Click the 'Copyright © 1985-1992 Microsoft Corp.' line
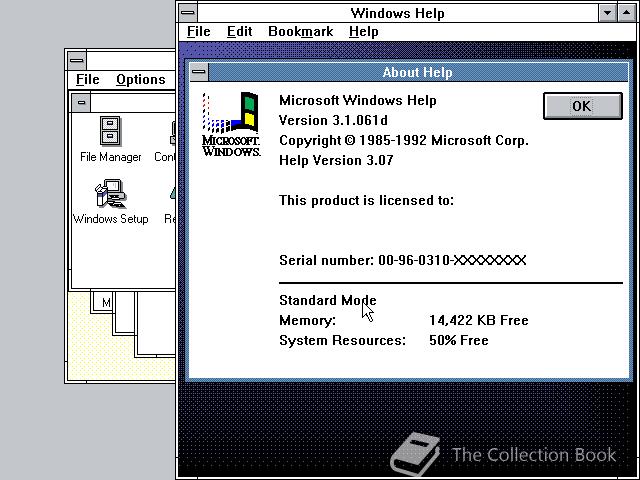Viewport: 640px width, 480px height. [x=404, y=140]
